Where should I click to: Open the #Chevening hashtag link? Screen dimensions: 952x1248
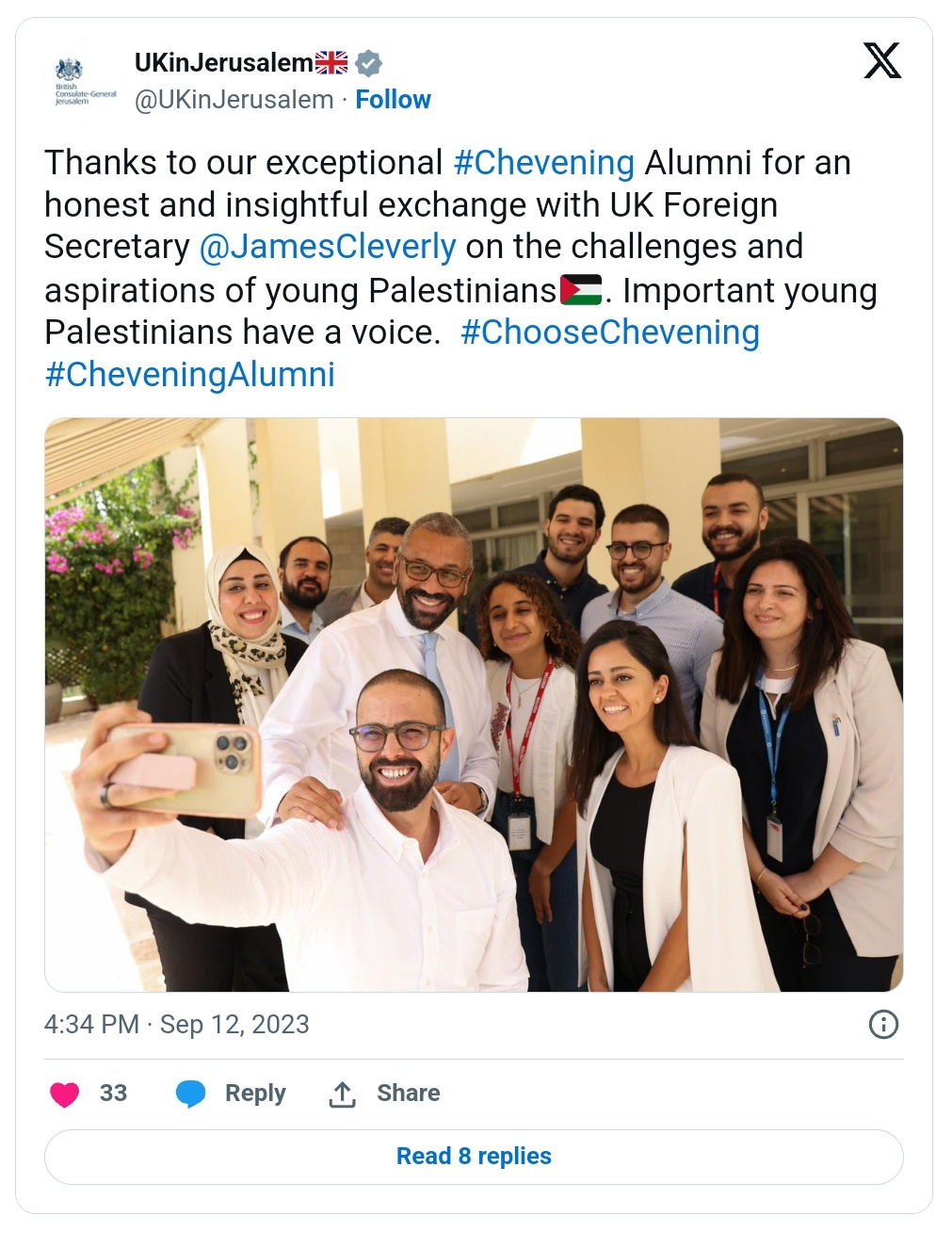tap(543, 163)
